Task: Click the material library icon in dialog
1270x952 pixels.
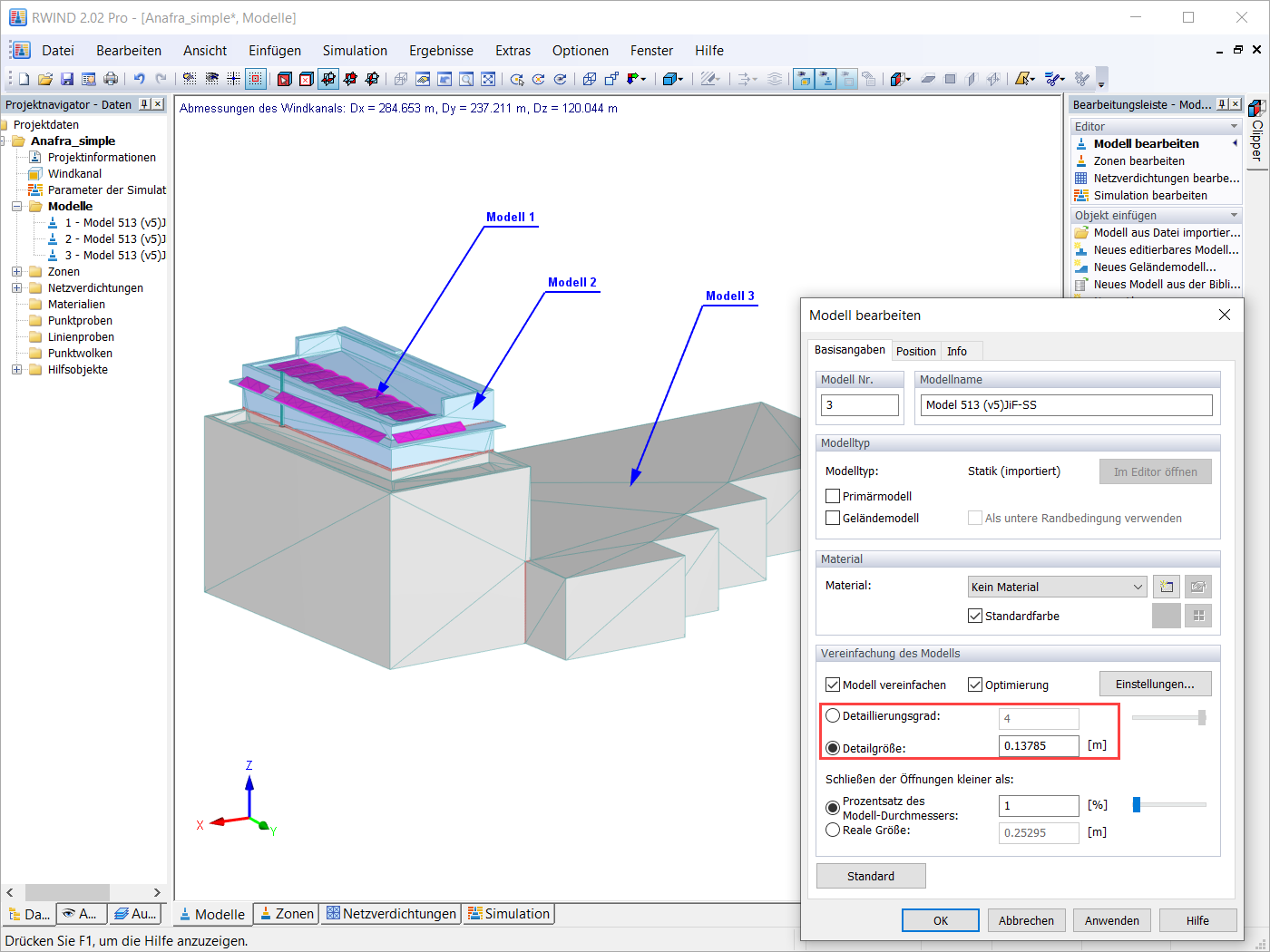Action: tap(1198, 587)
